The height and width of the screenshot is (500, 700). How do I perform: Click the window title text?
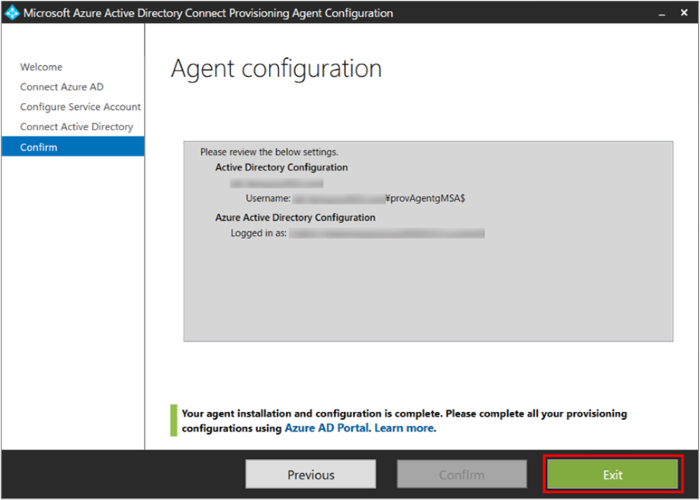pyautogui.click(x=208, y=13)
